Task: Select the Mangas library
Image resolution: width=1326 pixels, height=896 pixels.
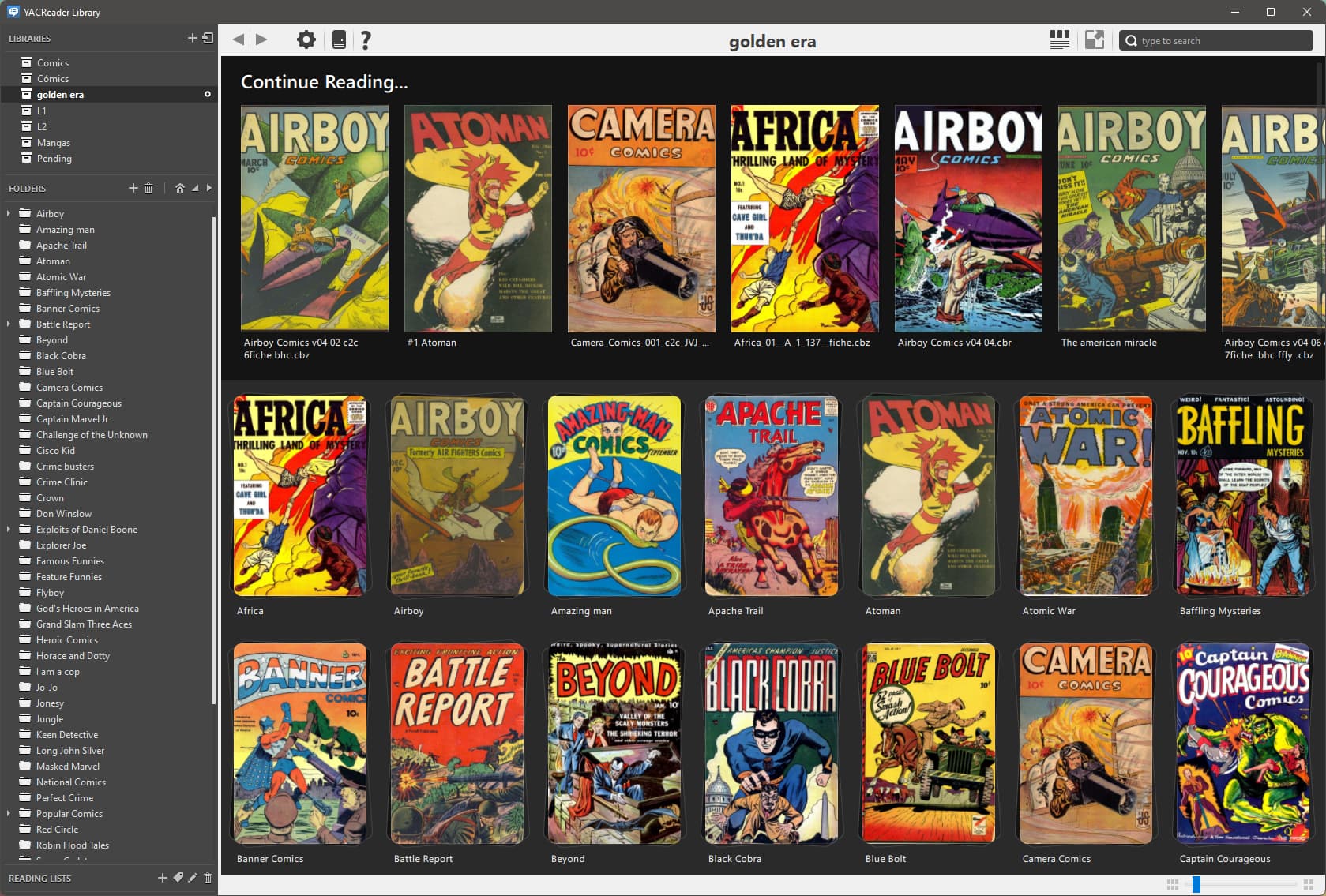Action: (53, 143)
